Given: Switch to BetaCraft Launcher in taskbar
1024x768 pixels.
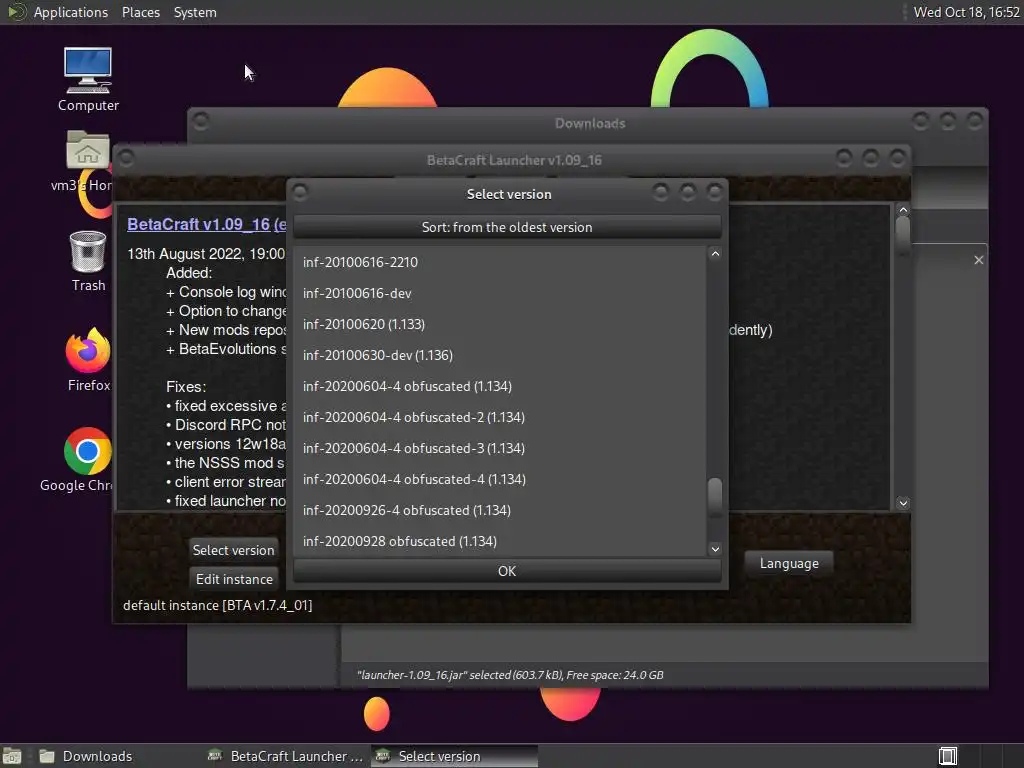Looking at the screenshot, I should (285, 756).
